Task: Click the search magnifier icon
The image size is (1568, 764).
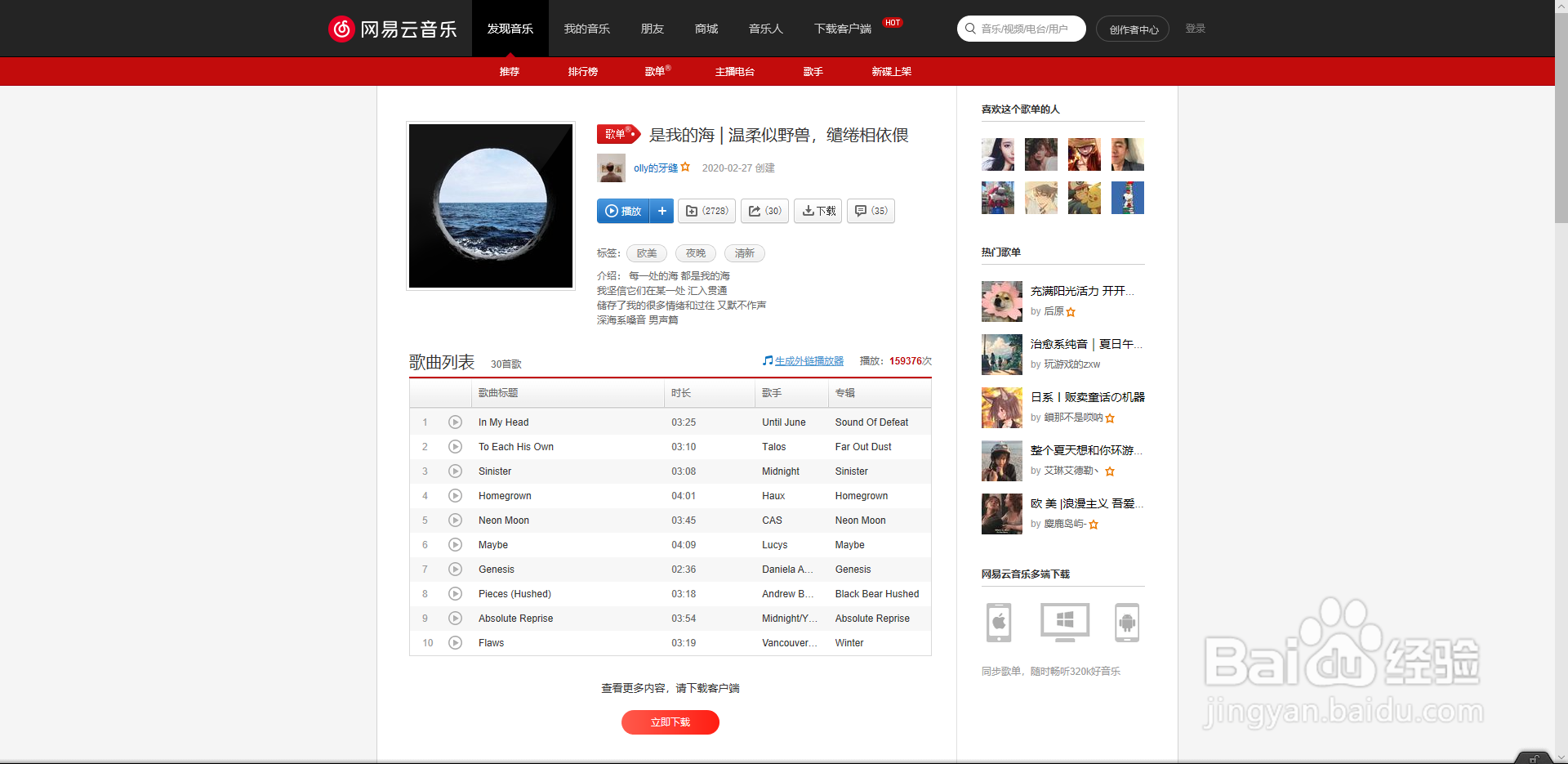Action: (x=970, y=29)
